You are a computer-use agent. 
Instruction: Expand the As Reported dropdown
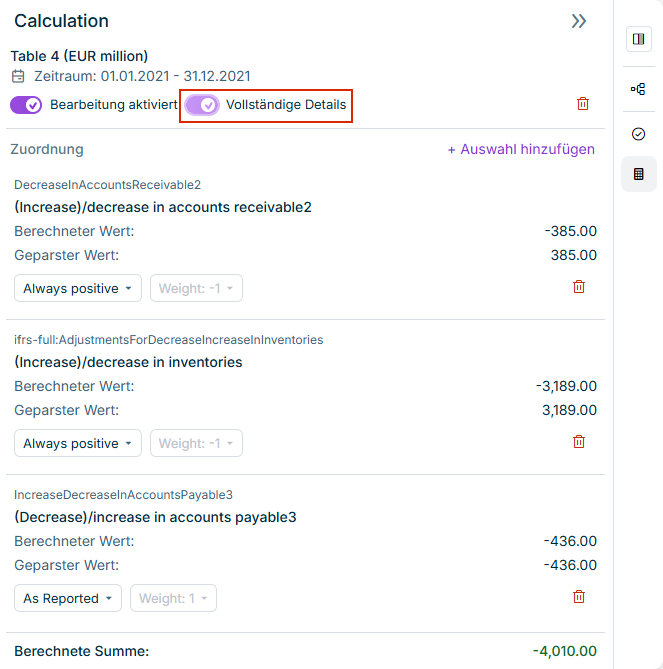click(x=68, y=599)
